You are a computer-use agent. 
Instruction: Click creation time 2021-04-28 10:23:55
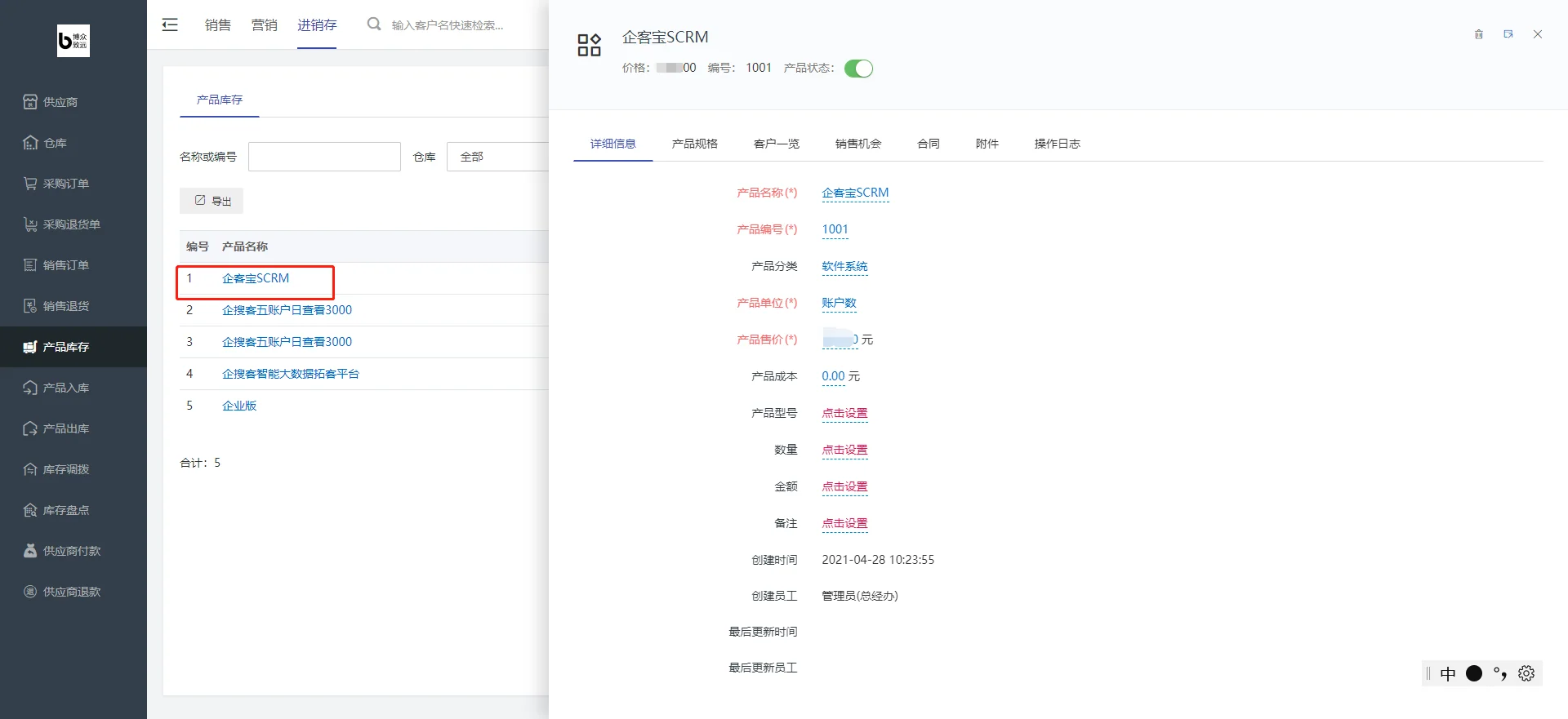(878, 560)
